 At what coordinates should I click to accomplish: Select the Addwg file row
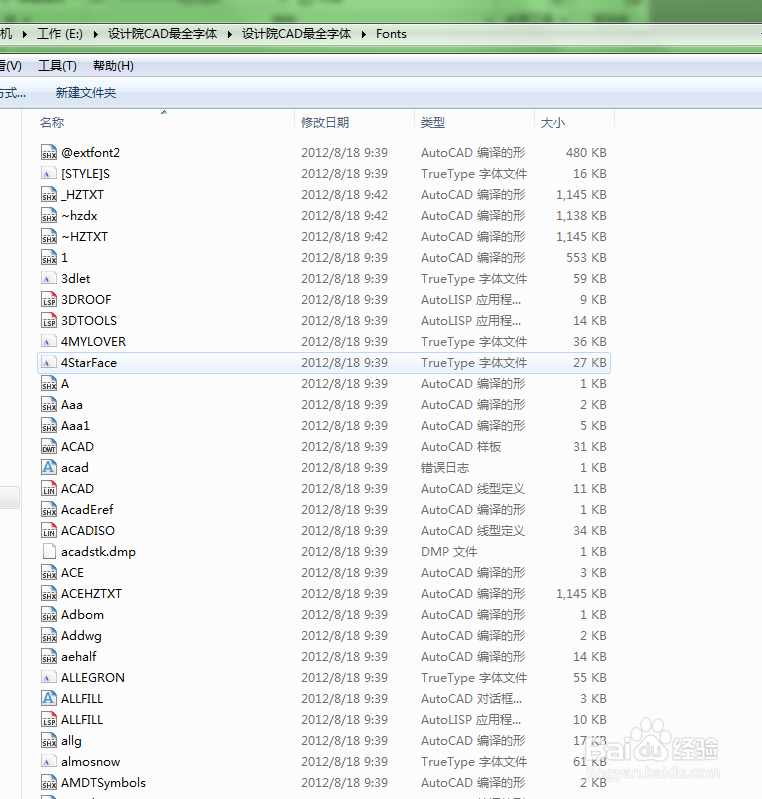point(324,635)
